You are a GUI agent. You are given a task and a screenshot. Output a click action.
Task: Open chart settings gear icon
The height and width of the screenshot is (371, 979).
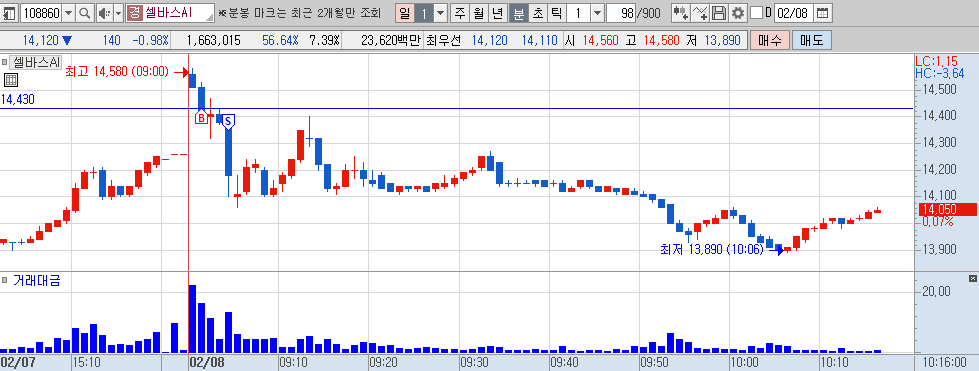pos(738,12)
